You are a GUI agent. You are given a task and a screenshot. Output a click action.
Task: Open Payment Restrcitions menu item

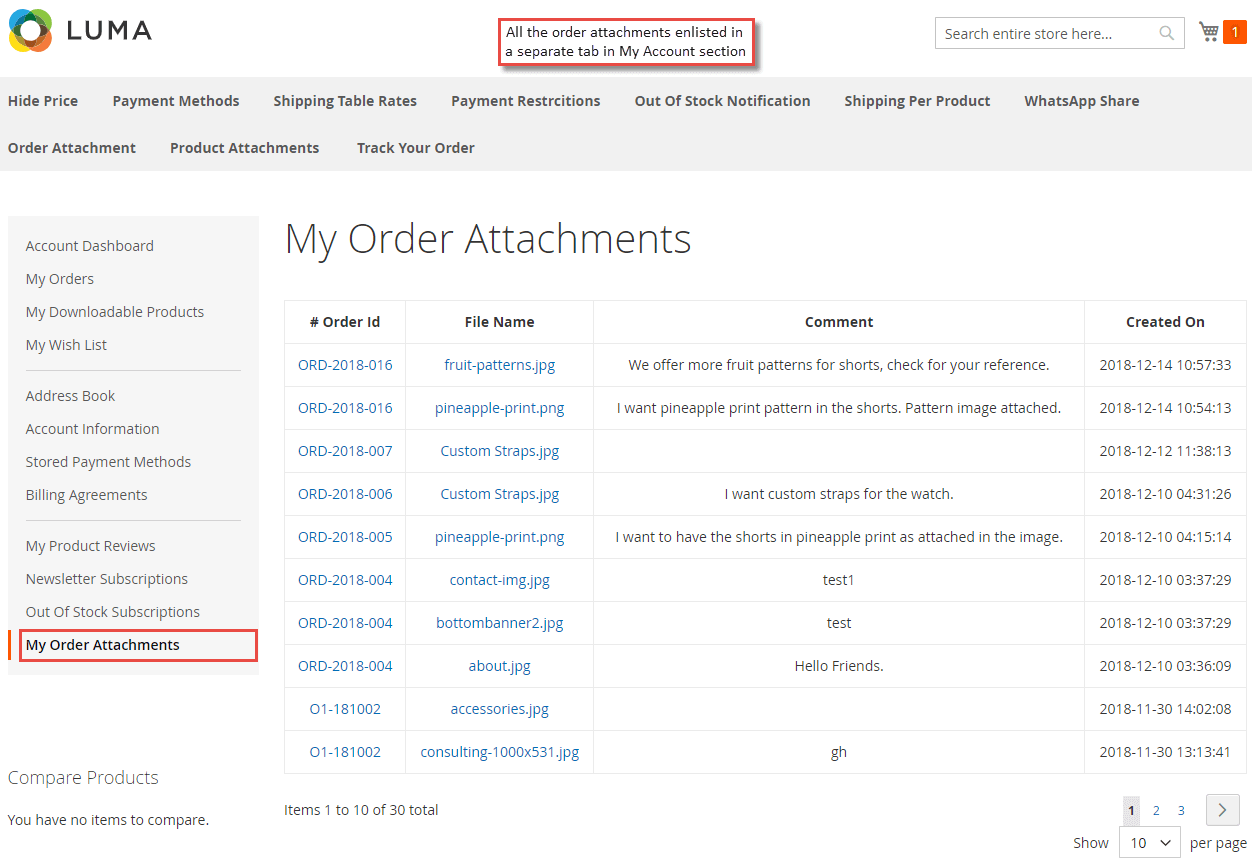(x=526, y=101)
